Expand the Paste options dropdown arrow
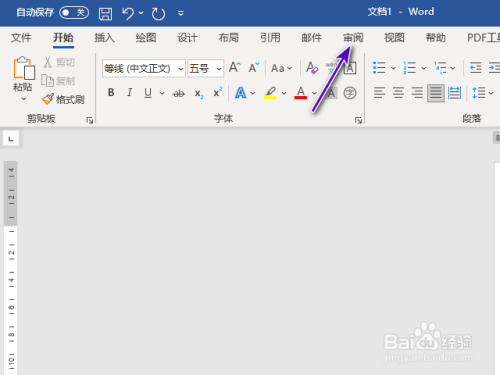Screen dimensions: 500x375 coord(24,99)
